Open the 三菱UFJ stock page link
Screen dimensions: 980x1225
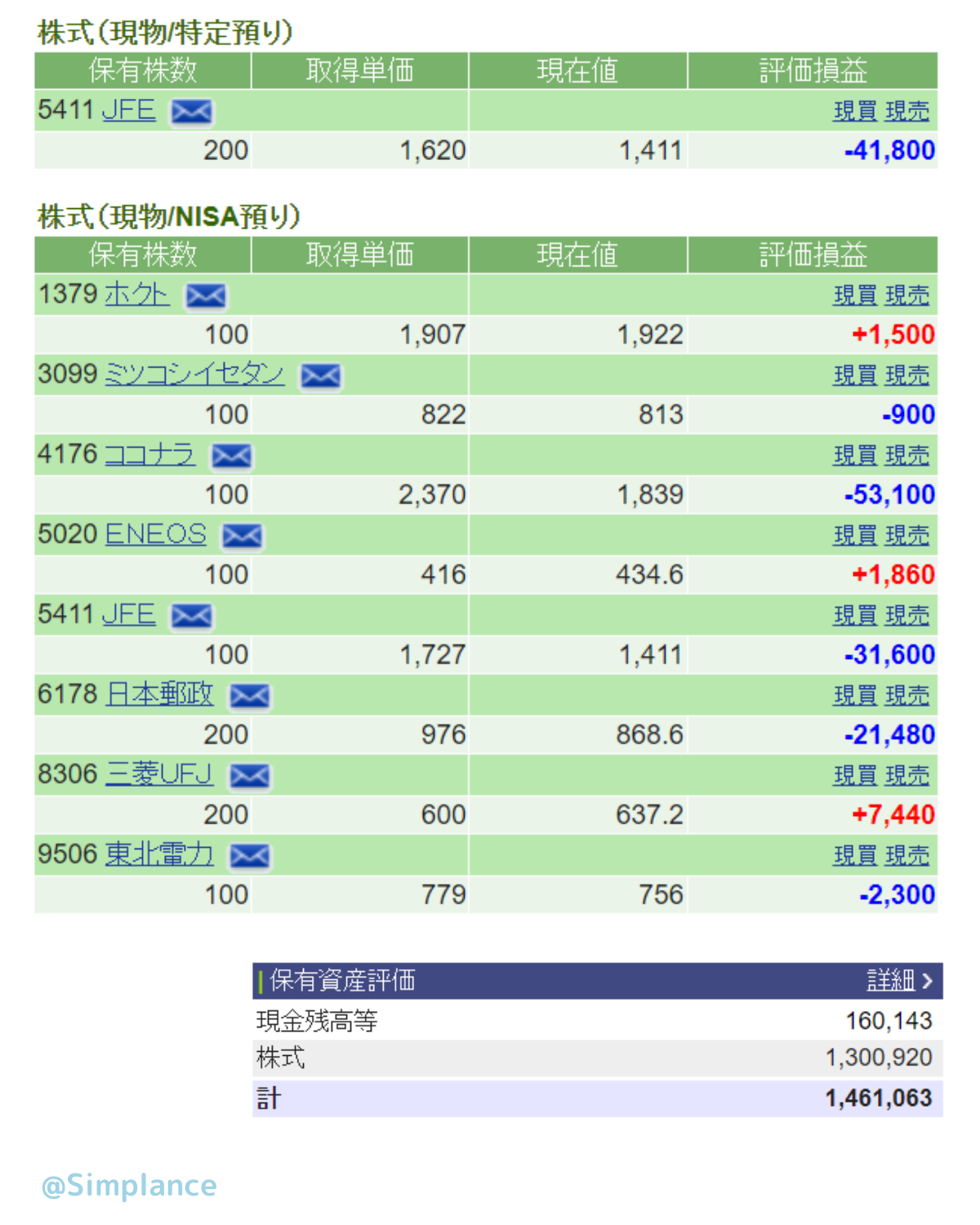pyautogui.click(x=159, y=774)
